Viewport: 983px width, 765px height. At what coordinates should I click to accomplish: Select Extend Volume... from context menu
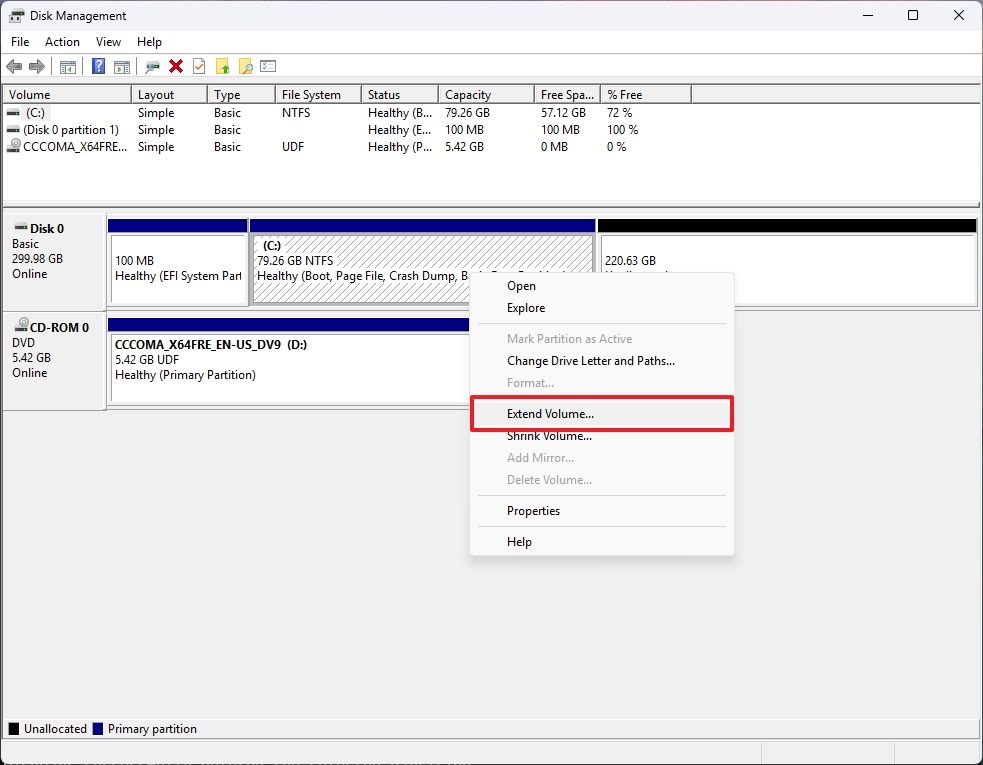[550, 414]
